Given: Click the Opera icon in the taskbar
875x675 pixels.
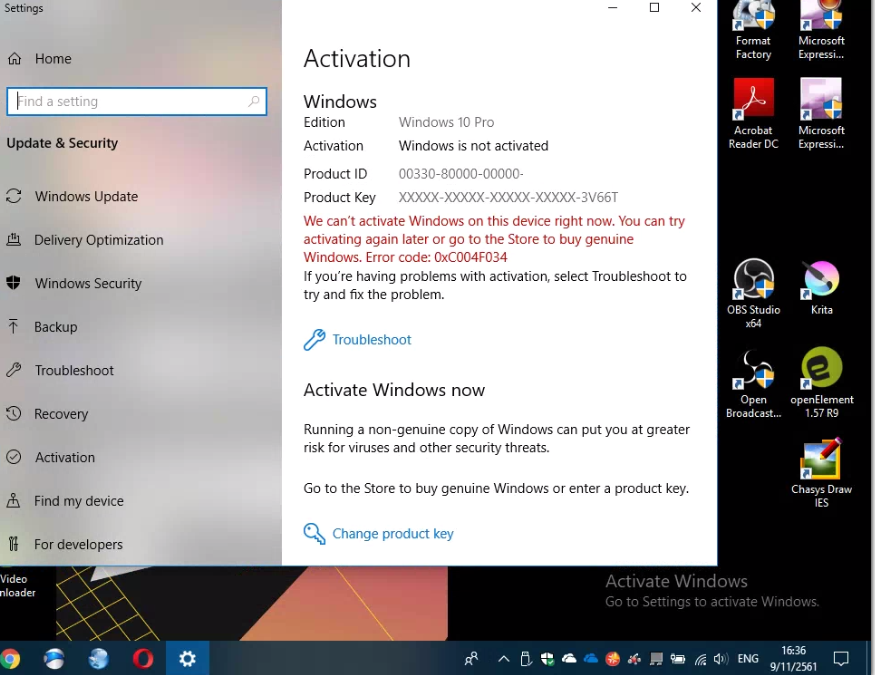Looking at the screenshot, I should click(x=143, y=659).
